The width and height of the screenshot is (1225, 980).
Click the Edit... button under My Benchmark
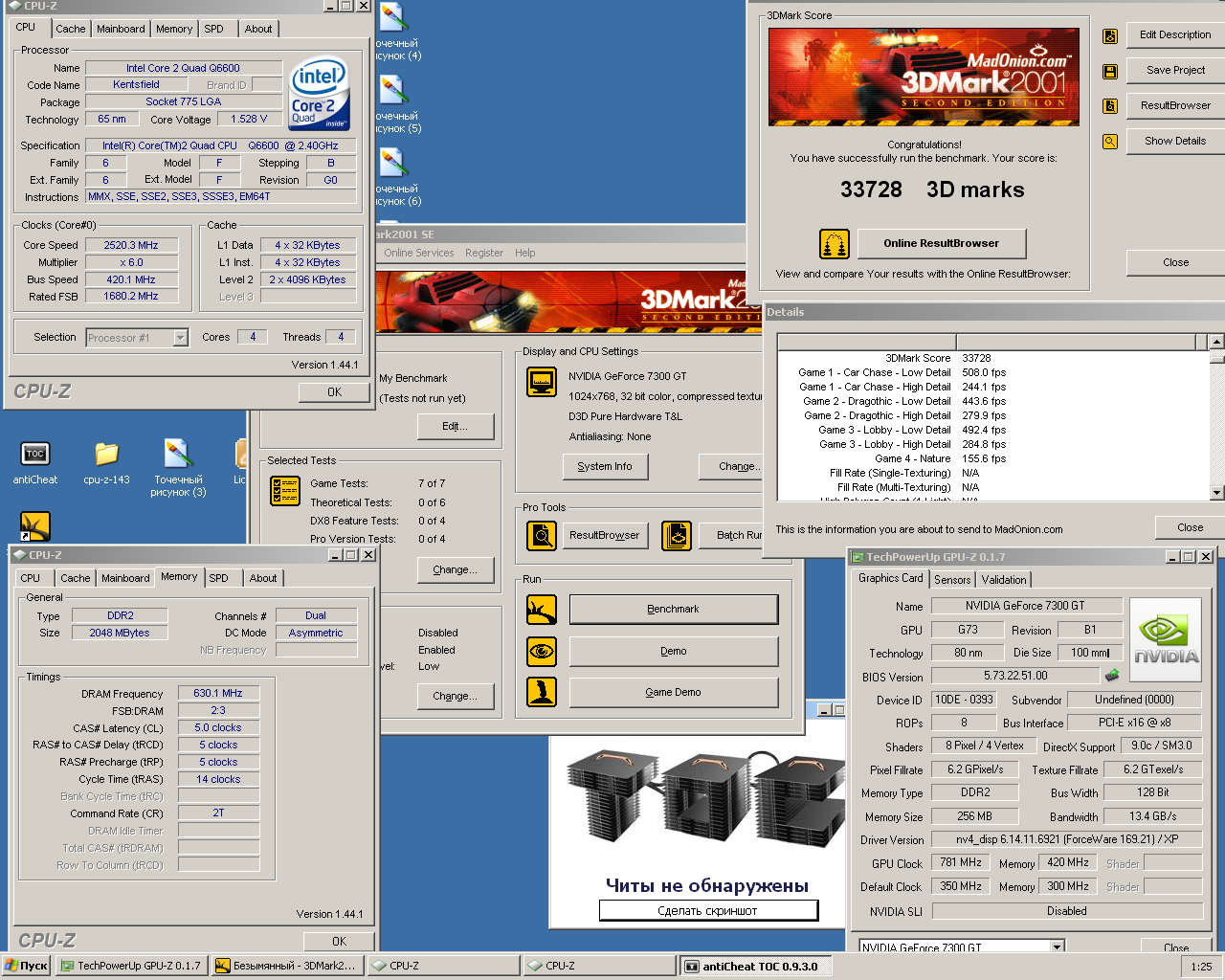[456, 427]
